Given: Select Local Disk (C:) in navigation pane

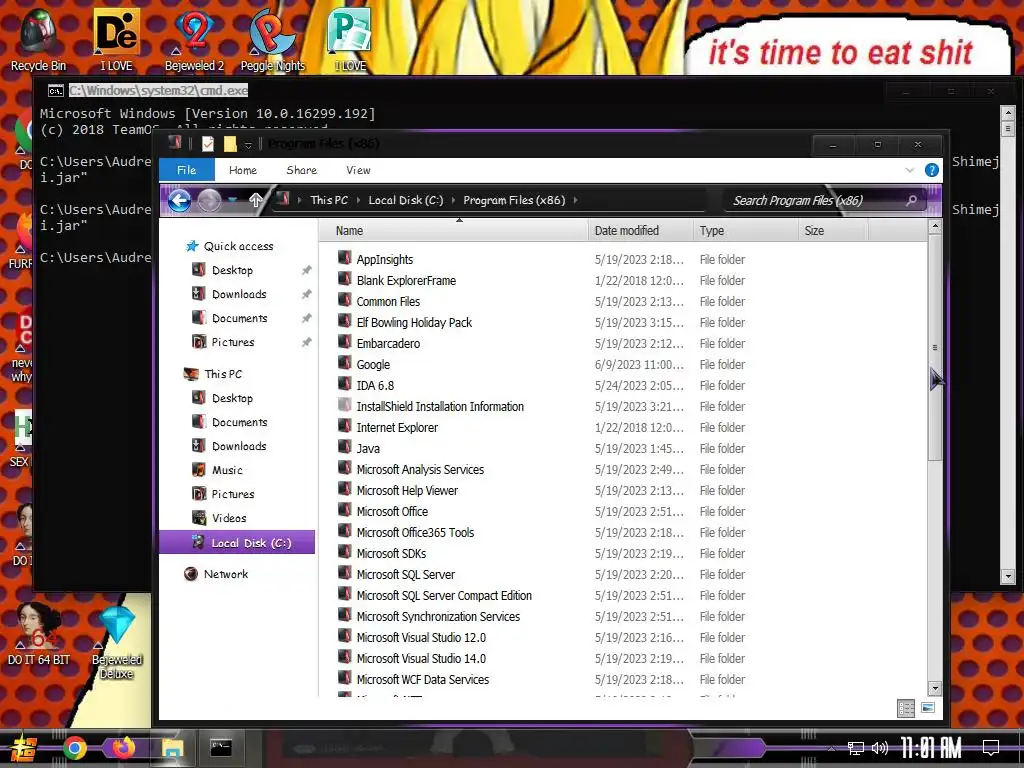Looking at the screenshot, I should pos(237,543).
